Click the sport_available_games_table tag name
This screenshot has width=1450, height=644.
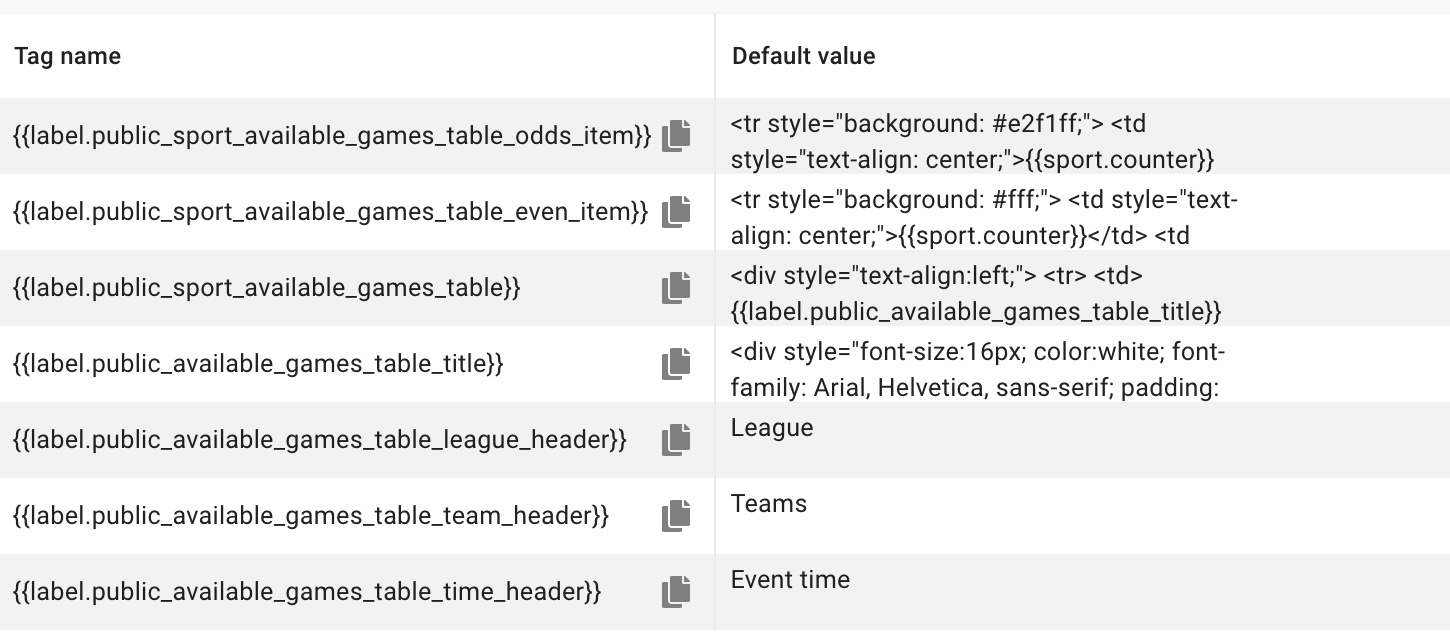(x=267, y=288)
